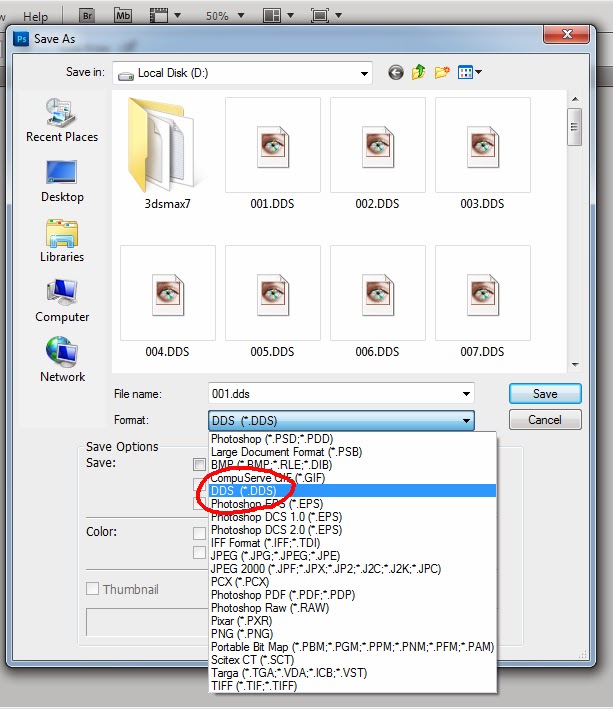613x709 pixels.
Task: Open Network location
Action: click(62, 360)
